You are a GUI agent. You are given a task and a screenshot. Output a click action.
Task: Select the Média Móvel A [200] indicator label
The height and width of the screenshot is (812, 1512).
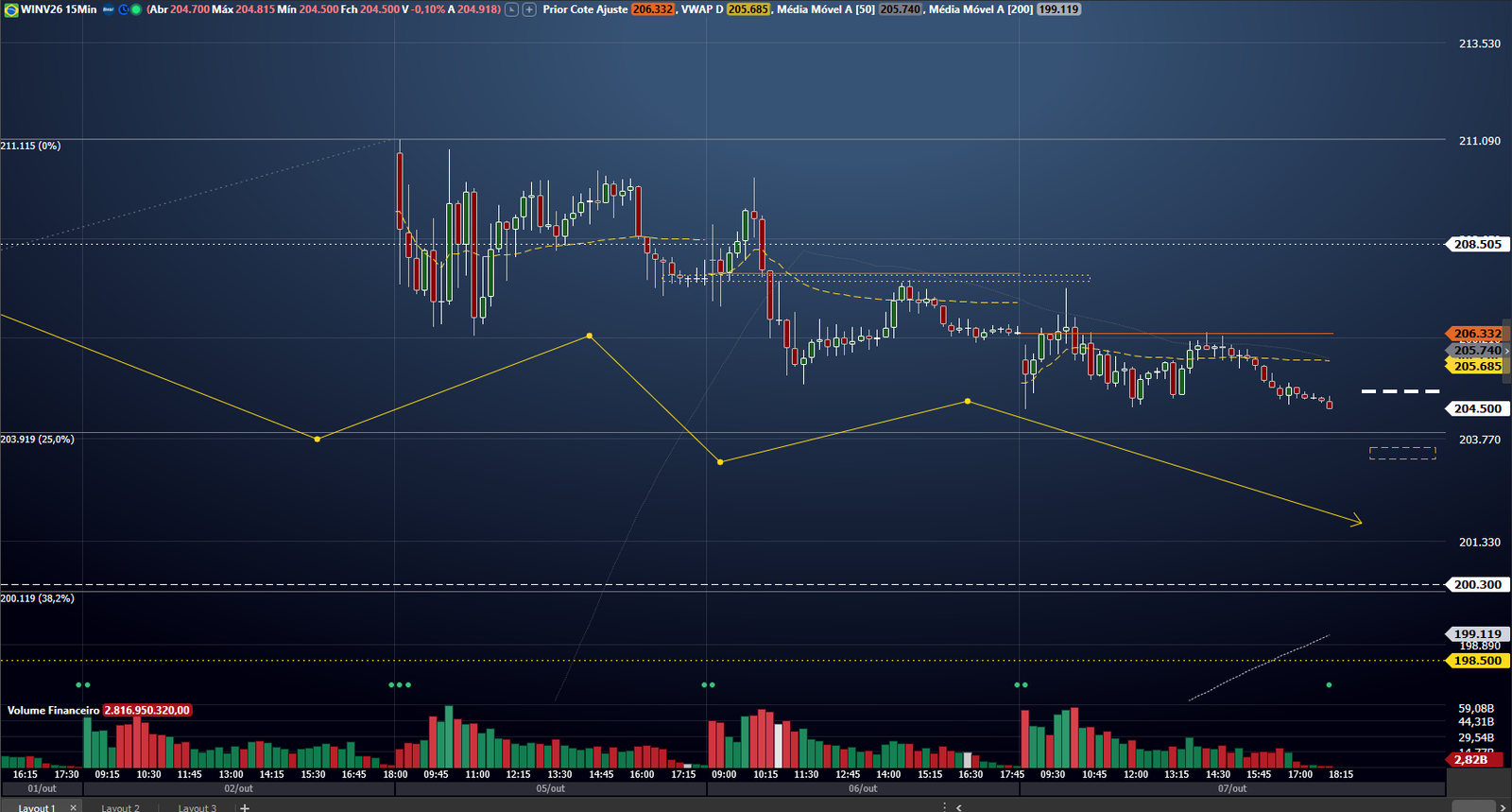981,9
